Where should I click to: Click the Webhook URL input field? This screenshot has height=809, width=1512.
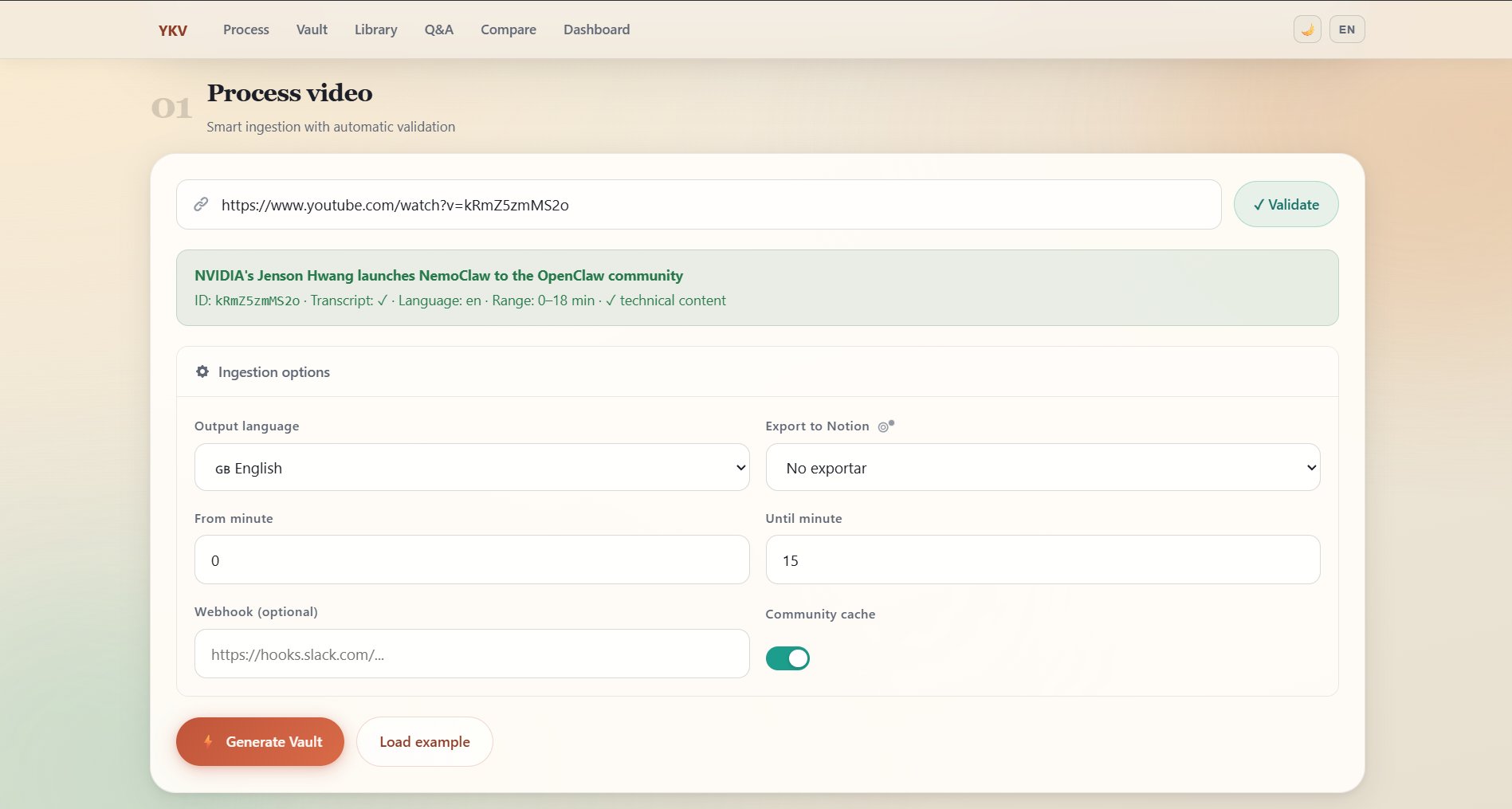point(471,654)
